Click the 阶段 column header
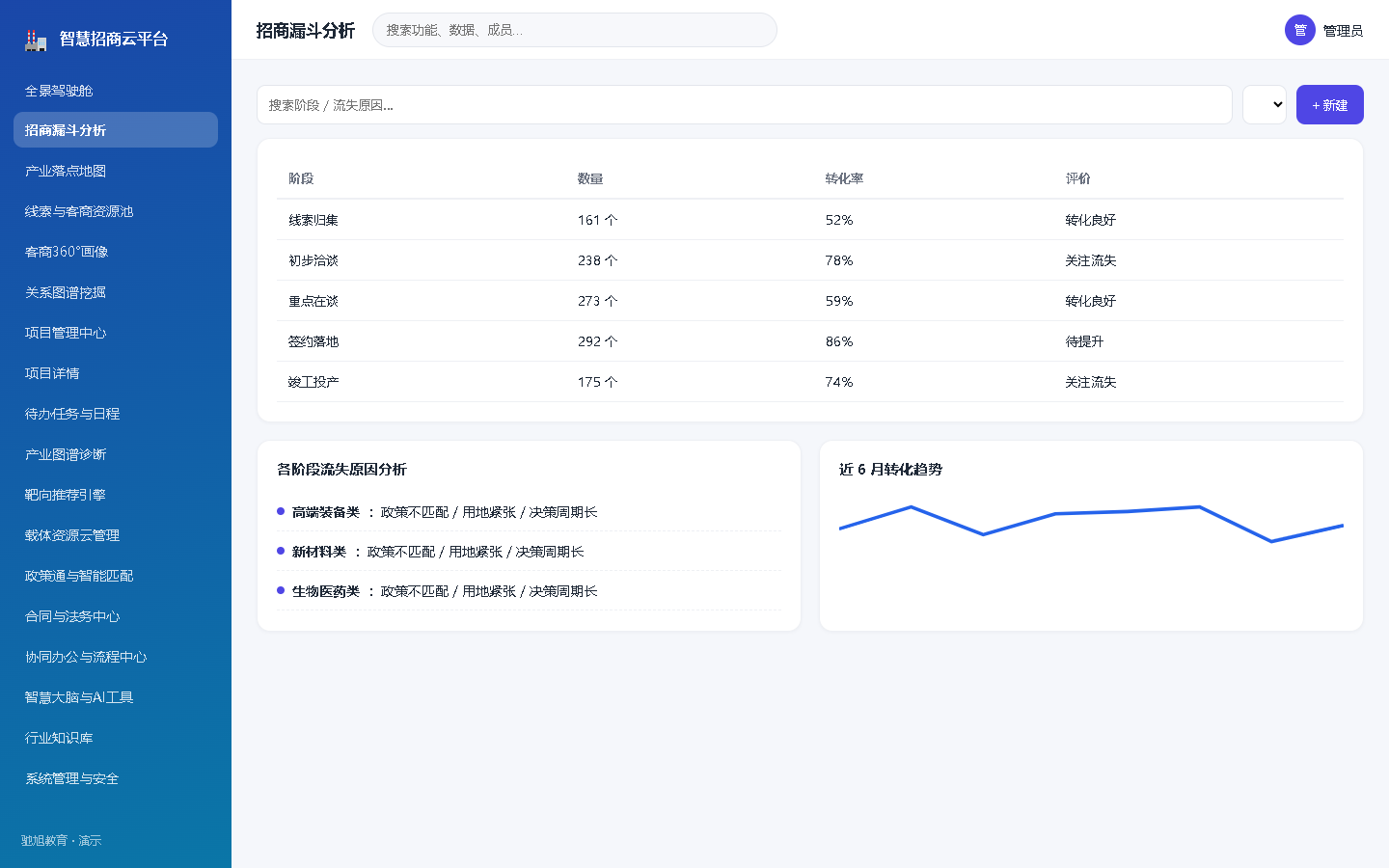The image size is (1389, 868). [301, 178]
